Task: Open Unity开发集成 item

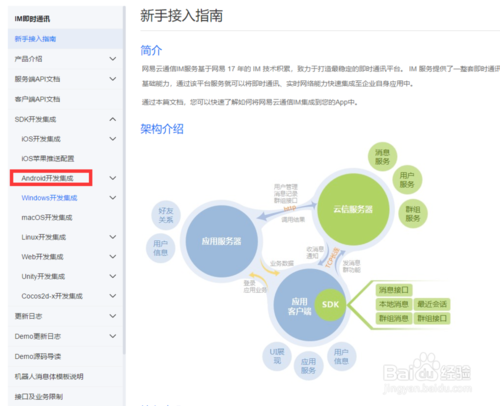Action: click(43, 276)
